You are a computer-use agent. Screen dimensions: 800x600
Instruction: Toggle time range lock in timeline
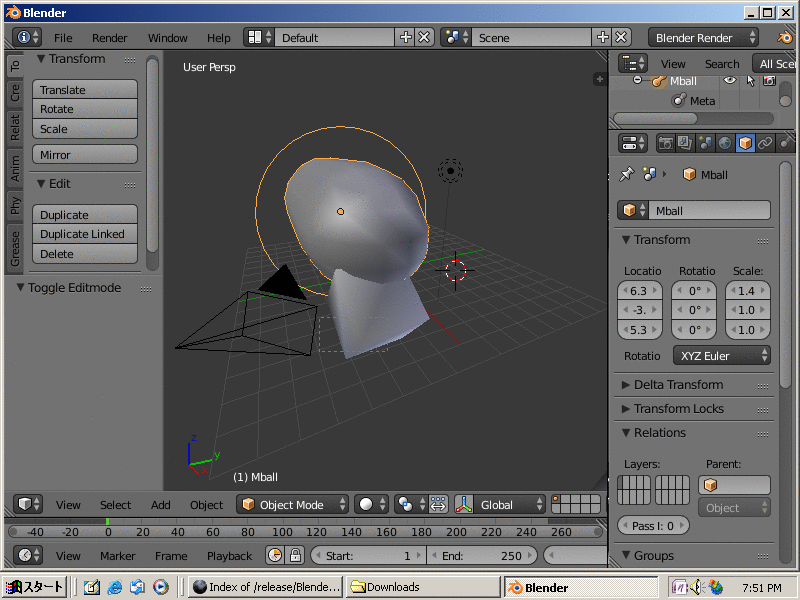[x=295, y=555]
